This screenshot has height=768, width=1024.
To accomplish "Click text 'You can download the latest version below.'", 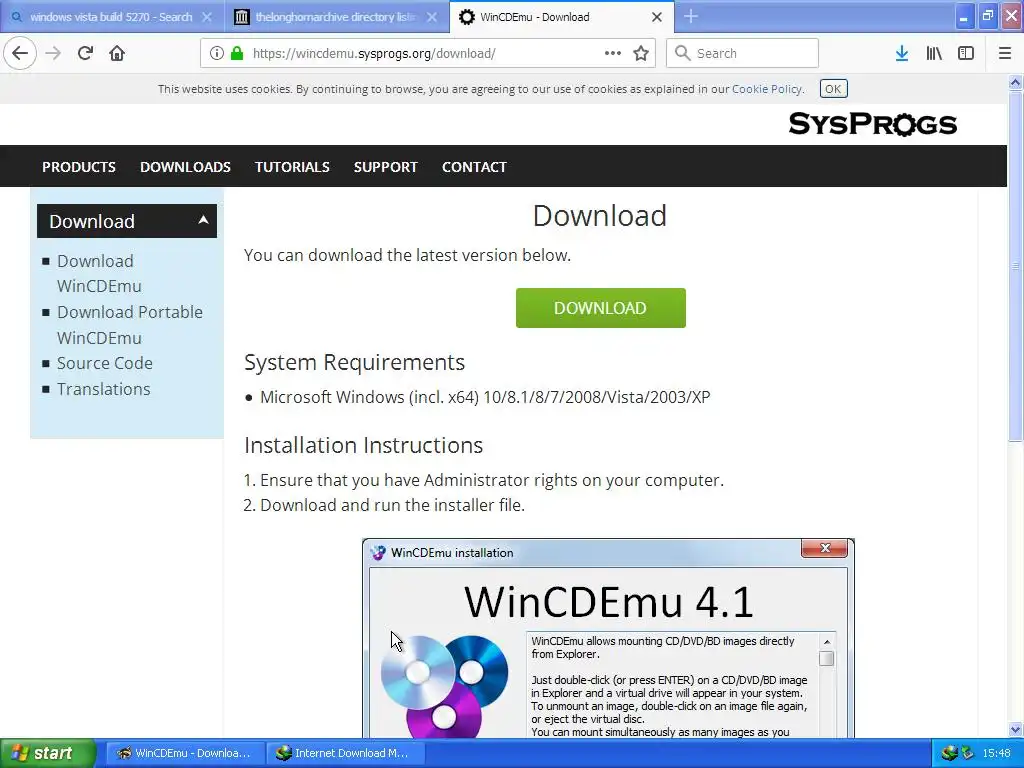I will click(x=408, y=255).
